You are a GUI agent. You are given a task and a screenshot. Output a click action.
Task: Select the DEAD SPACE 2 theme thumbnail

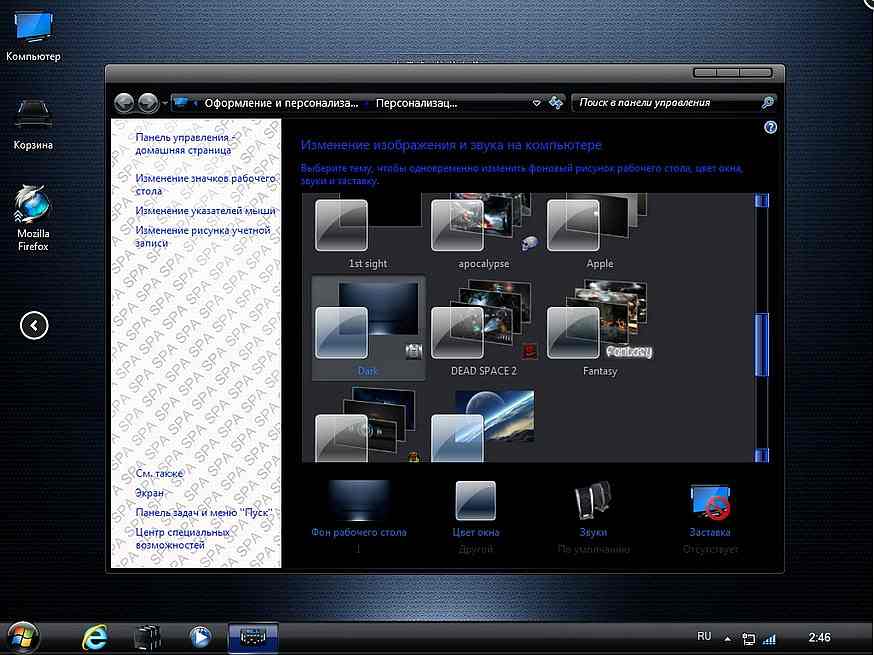(x=481, y=323)
